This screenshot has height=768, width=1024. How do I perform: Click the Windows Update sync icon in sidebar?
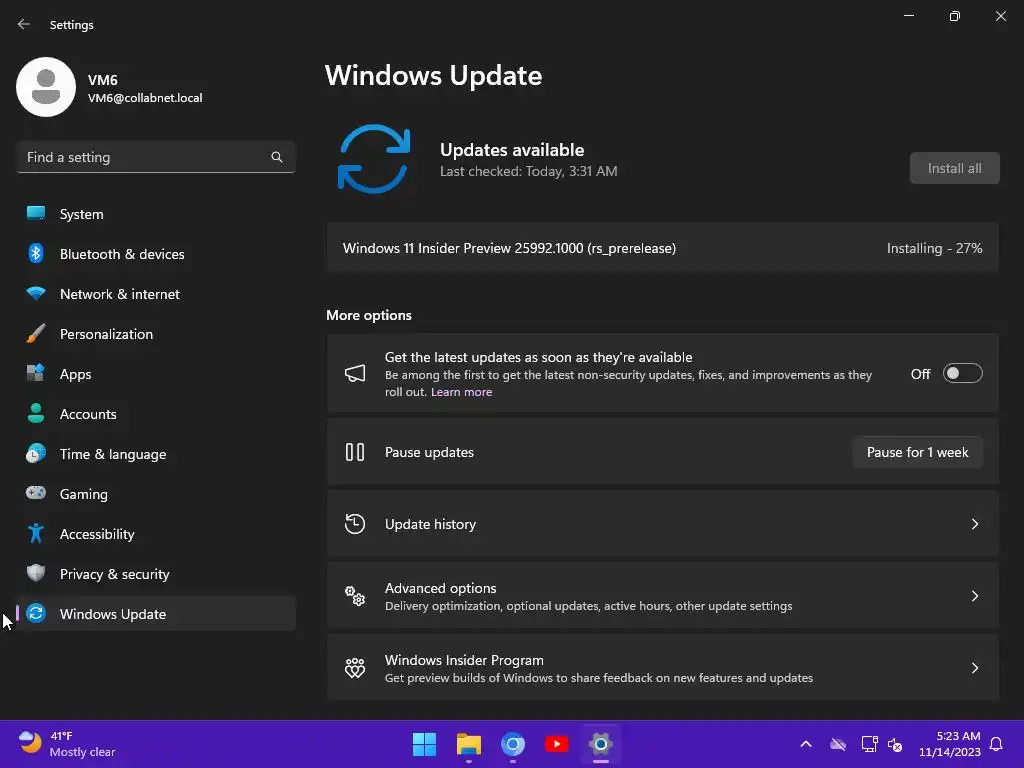[36, 613]
